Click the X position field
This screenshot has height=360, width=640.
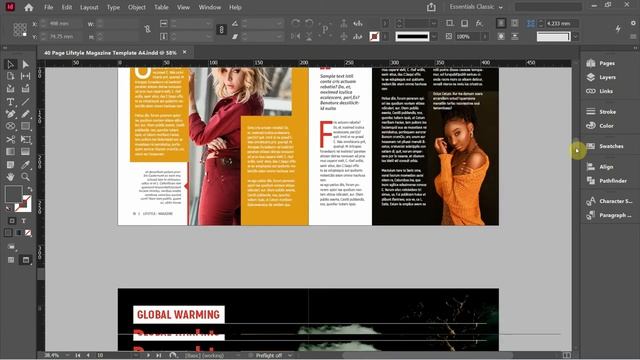click(61, 24)
